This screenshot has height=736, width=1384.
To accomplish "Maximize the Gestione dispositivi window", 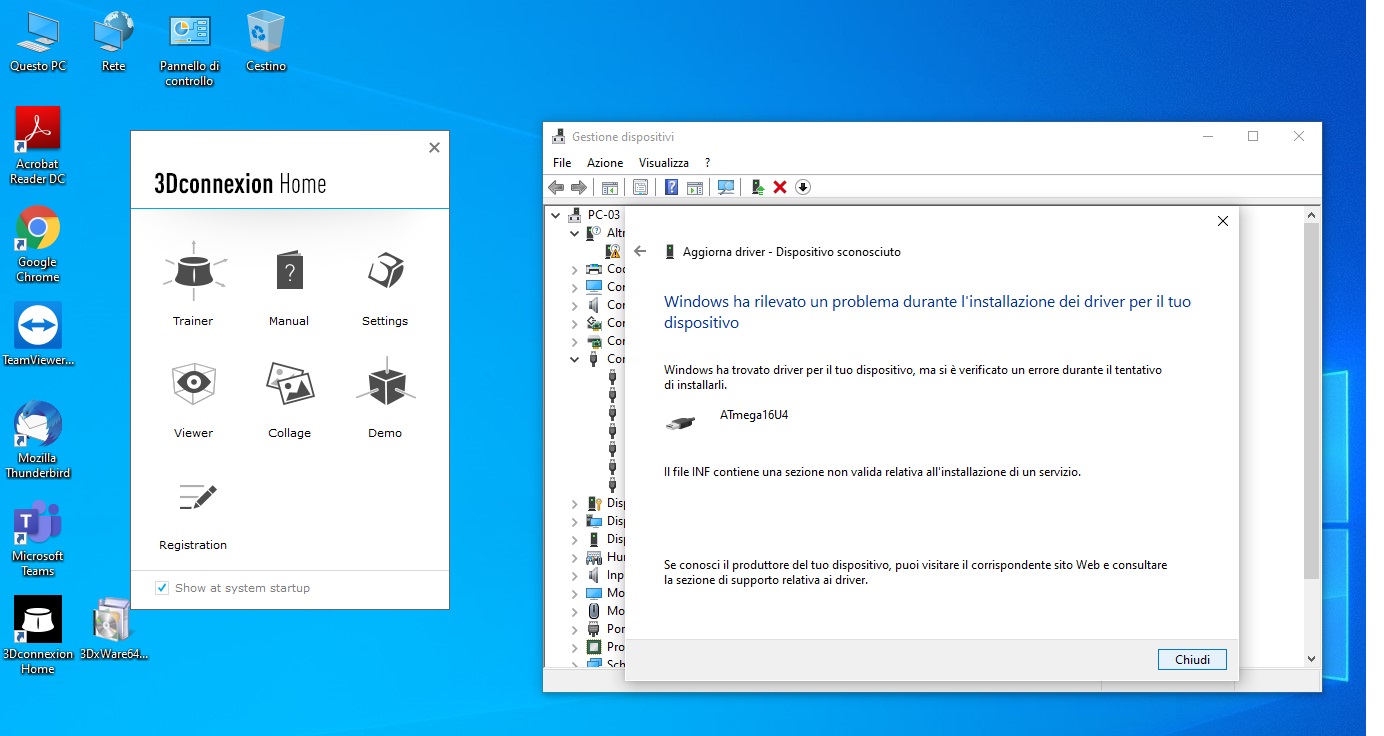I will tap(1253, 137).
